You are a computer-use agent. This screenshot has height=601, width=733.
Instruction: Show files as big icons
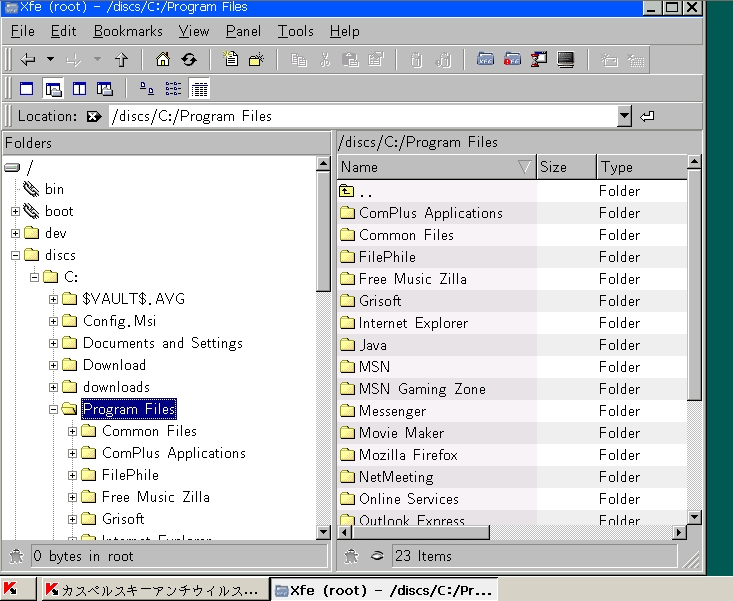147,88
